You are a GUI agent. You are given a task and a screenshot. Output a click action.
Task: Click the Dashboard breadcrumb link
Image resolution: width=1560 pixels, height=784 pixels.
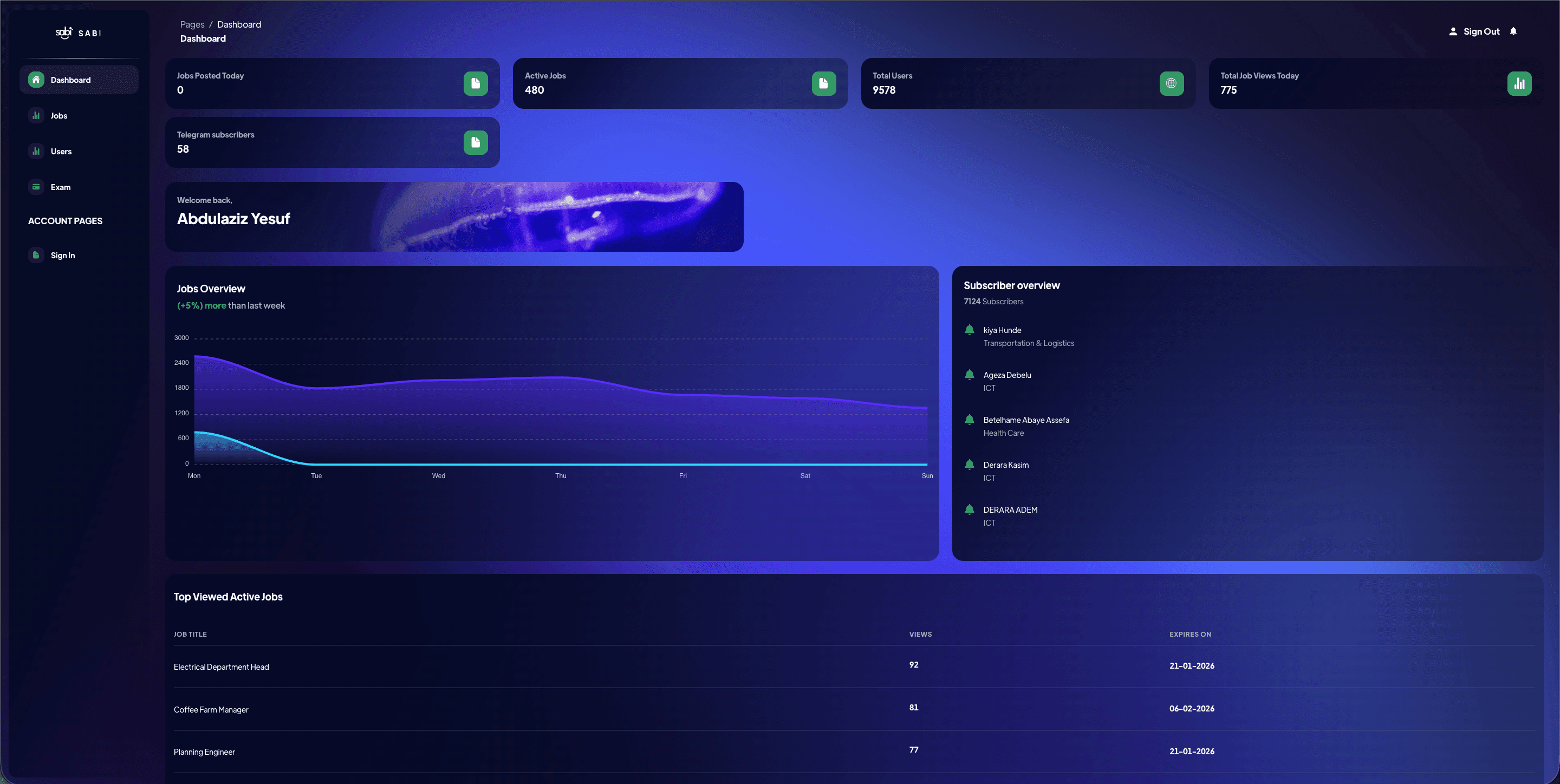pos(239,25)
